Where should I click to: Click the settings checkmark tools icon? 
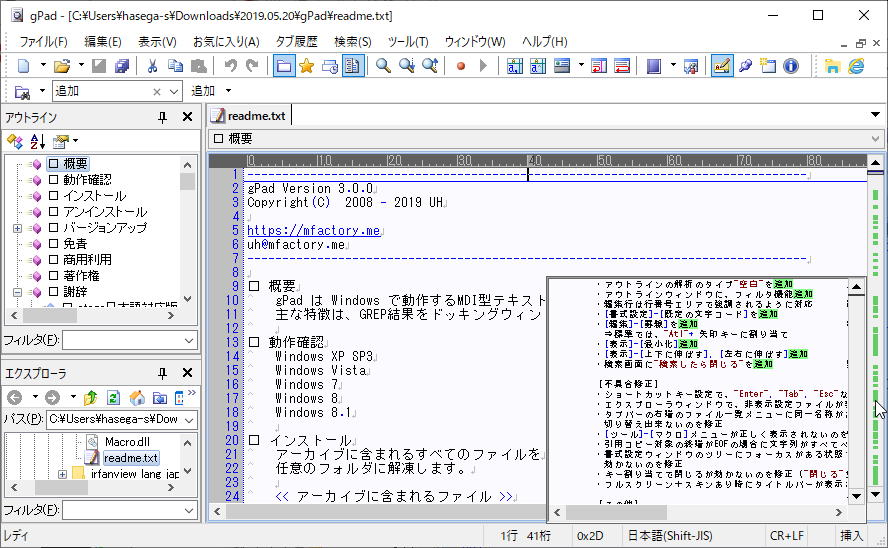691,66
